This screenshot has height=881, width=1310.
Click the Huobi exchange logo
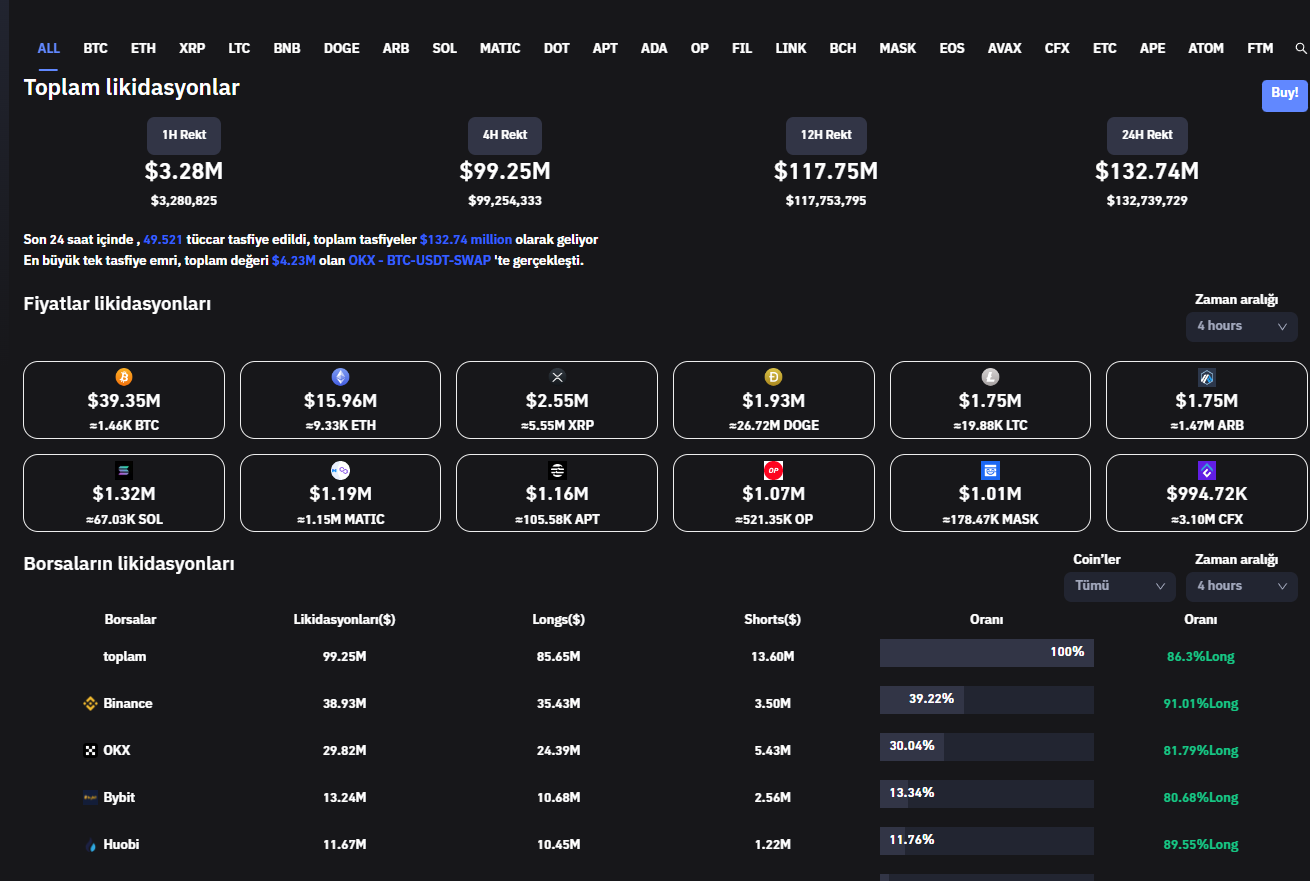90,845
